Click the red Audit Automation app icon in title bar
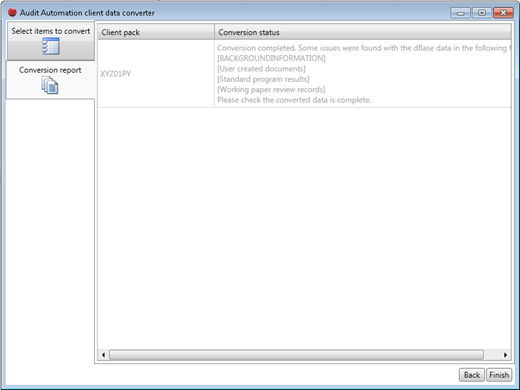This screenshot has width=520, height=390. (x=12, y=13)
